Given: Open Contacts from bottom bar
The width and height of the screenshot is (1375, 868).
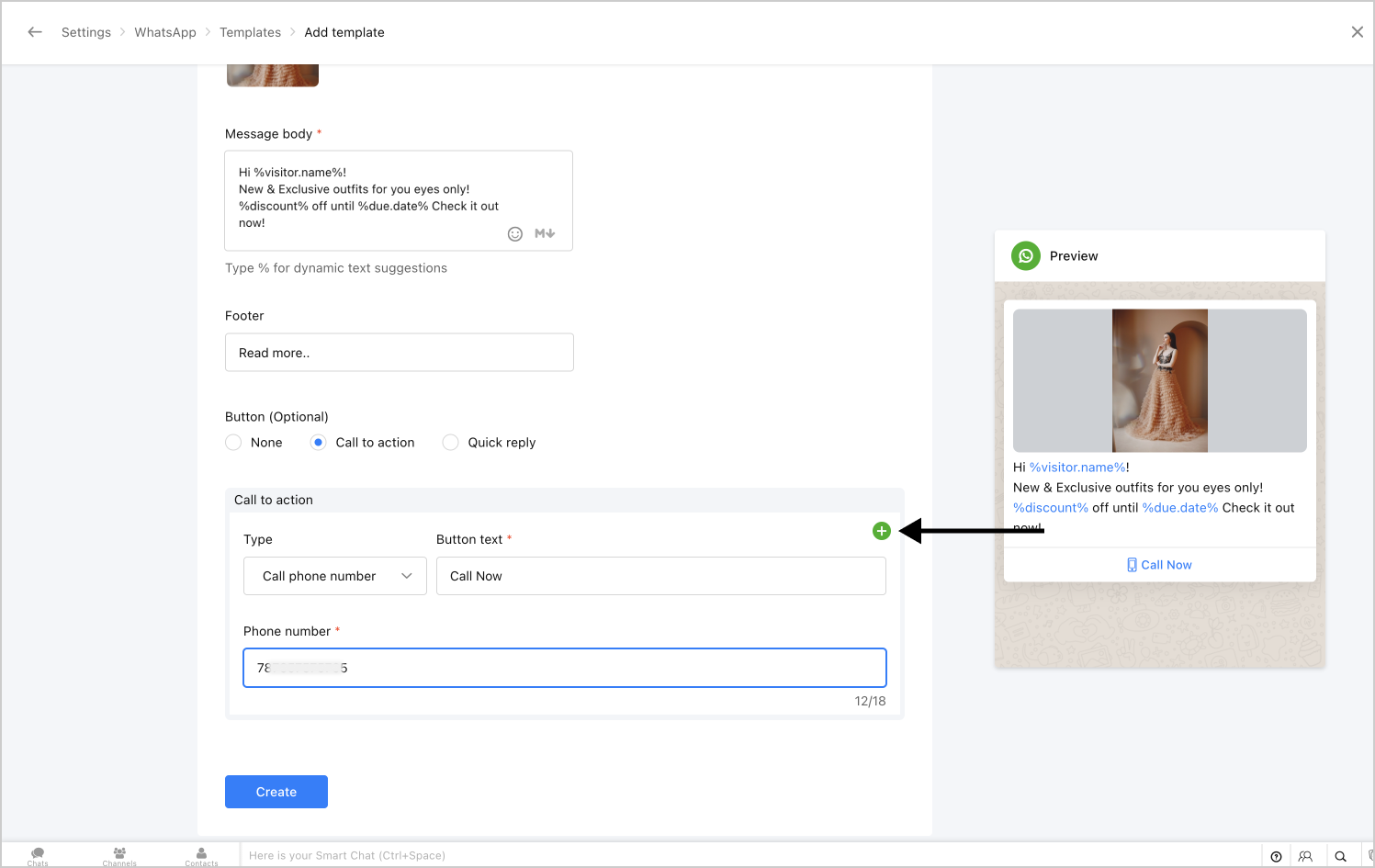Looking at the screenshot, I should 201,855.
